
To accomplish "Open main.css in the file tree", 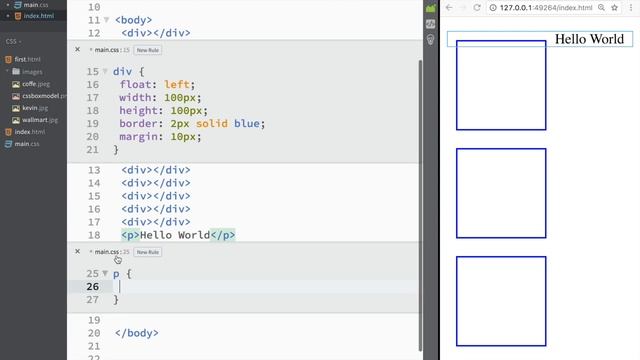I will tap(27, 144).
